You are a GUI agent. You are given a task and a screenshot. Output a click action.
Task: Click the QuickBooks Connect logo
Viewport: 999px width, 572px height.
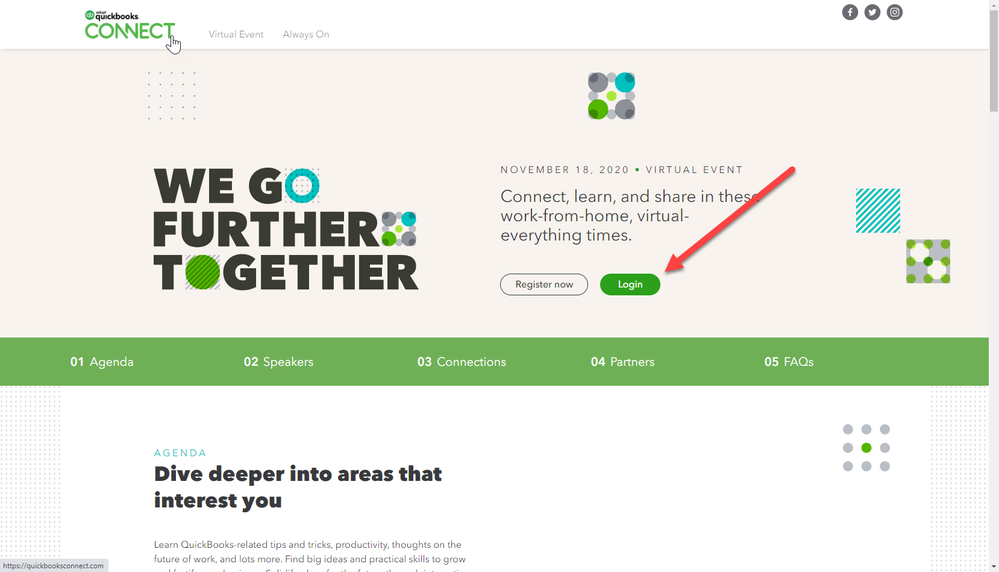[x=129, y=25]
